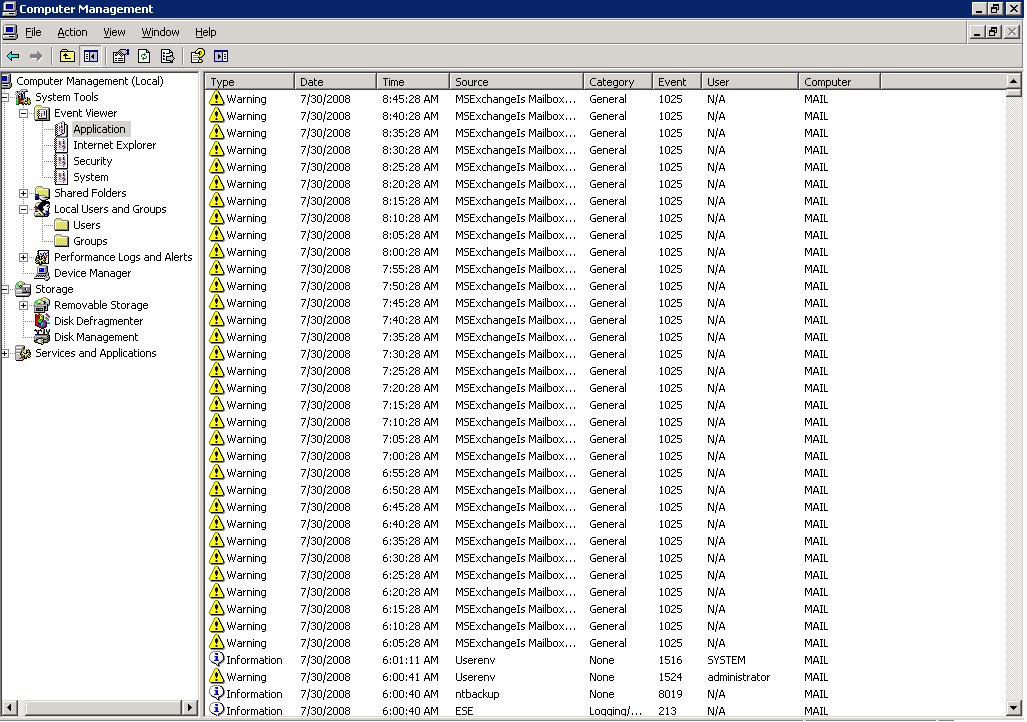Click the Internet Explorer log icon in tree

[62, 145]
